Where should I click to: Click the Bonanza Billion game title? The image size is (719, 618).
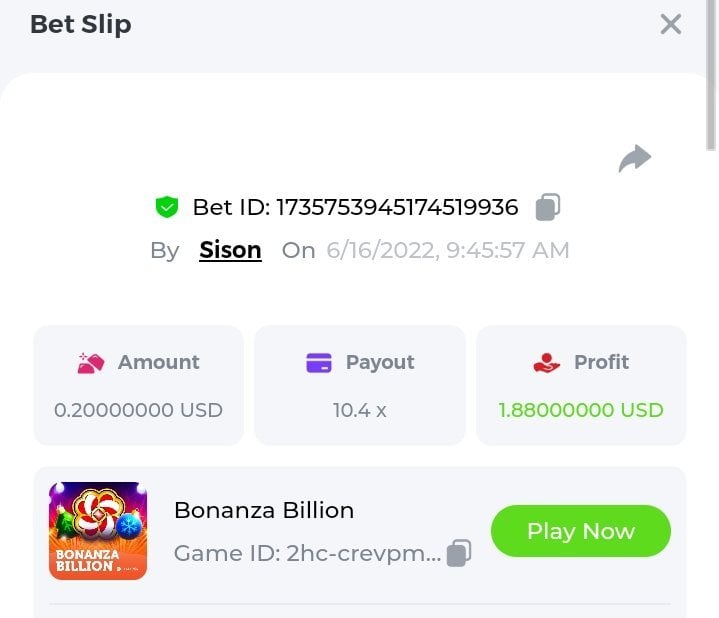tap(264, 510)
